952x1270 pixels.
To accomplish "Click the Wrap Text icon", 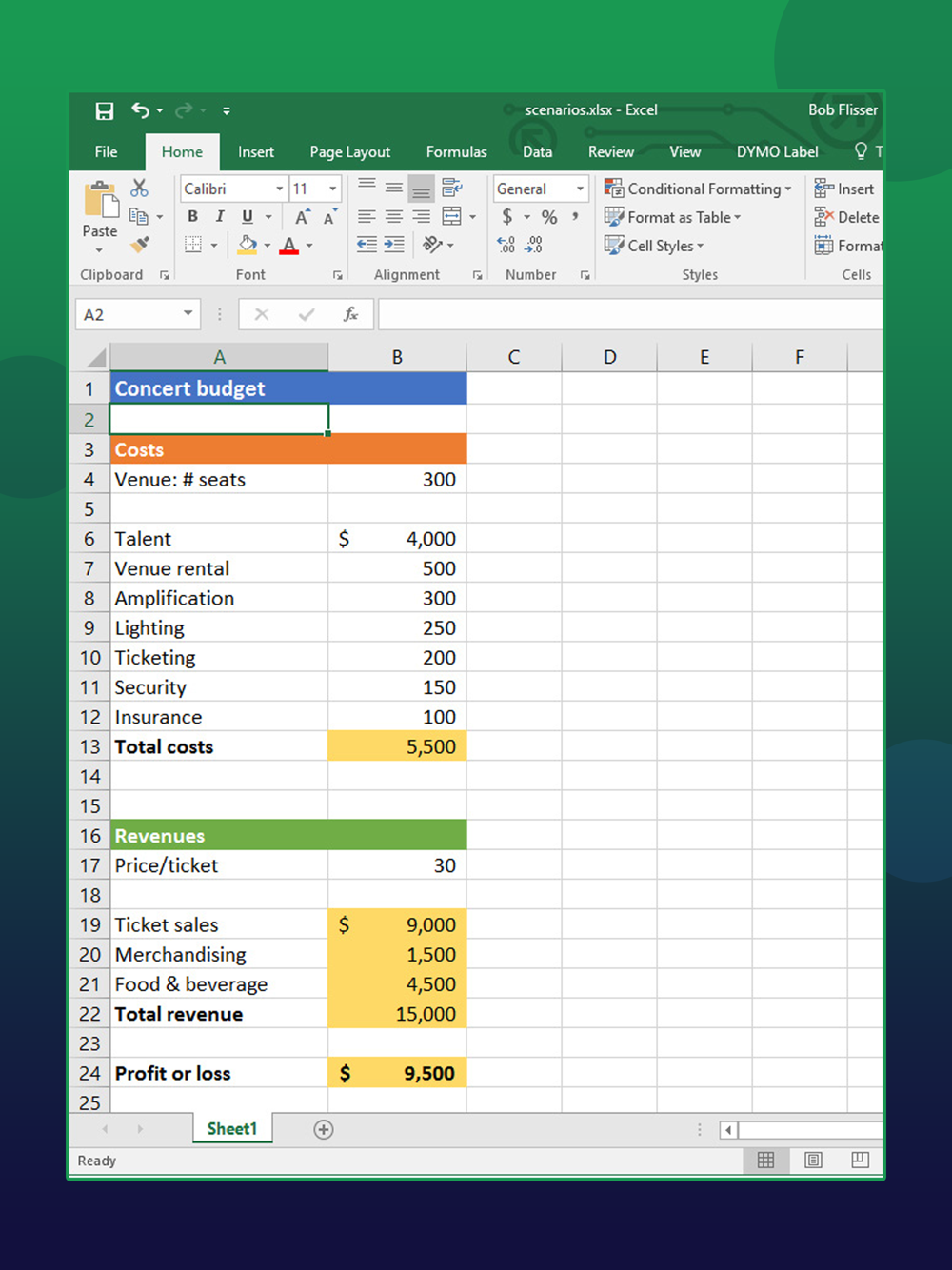I will click(x=451, y=188).
